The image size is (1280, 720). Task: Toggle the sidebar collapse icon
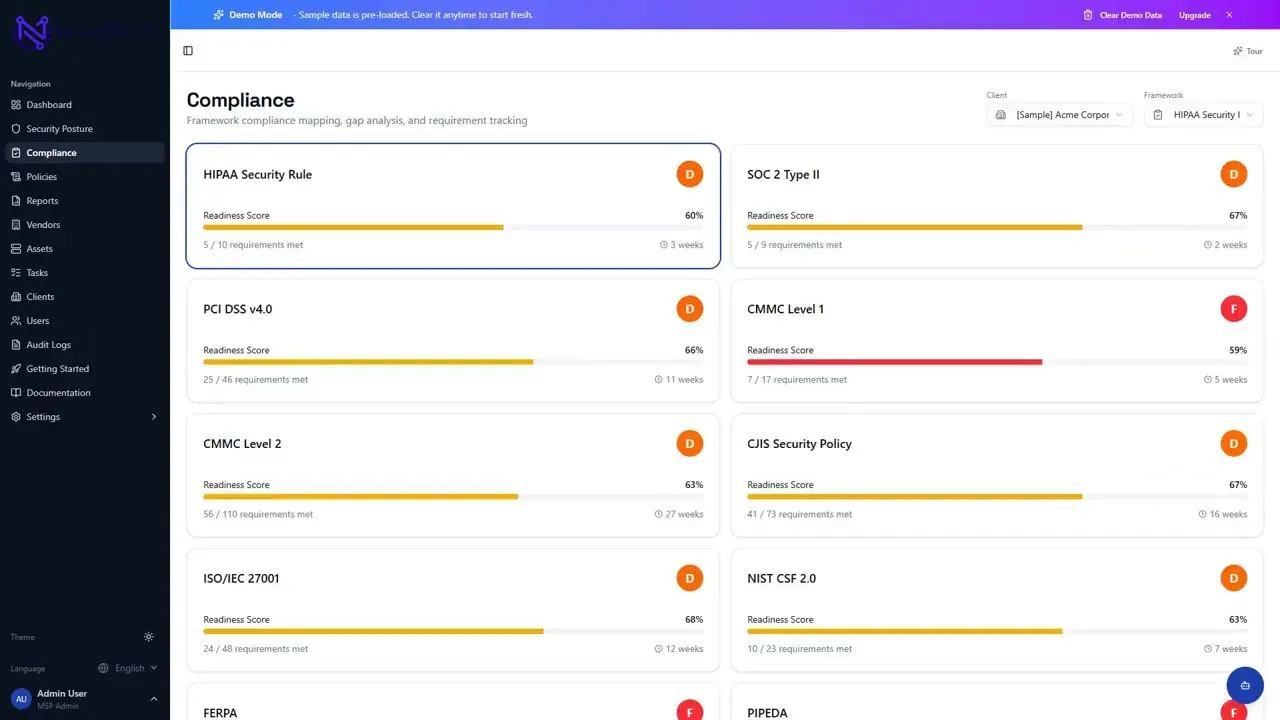coord(188,51)
